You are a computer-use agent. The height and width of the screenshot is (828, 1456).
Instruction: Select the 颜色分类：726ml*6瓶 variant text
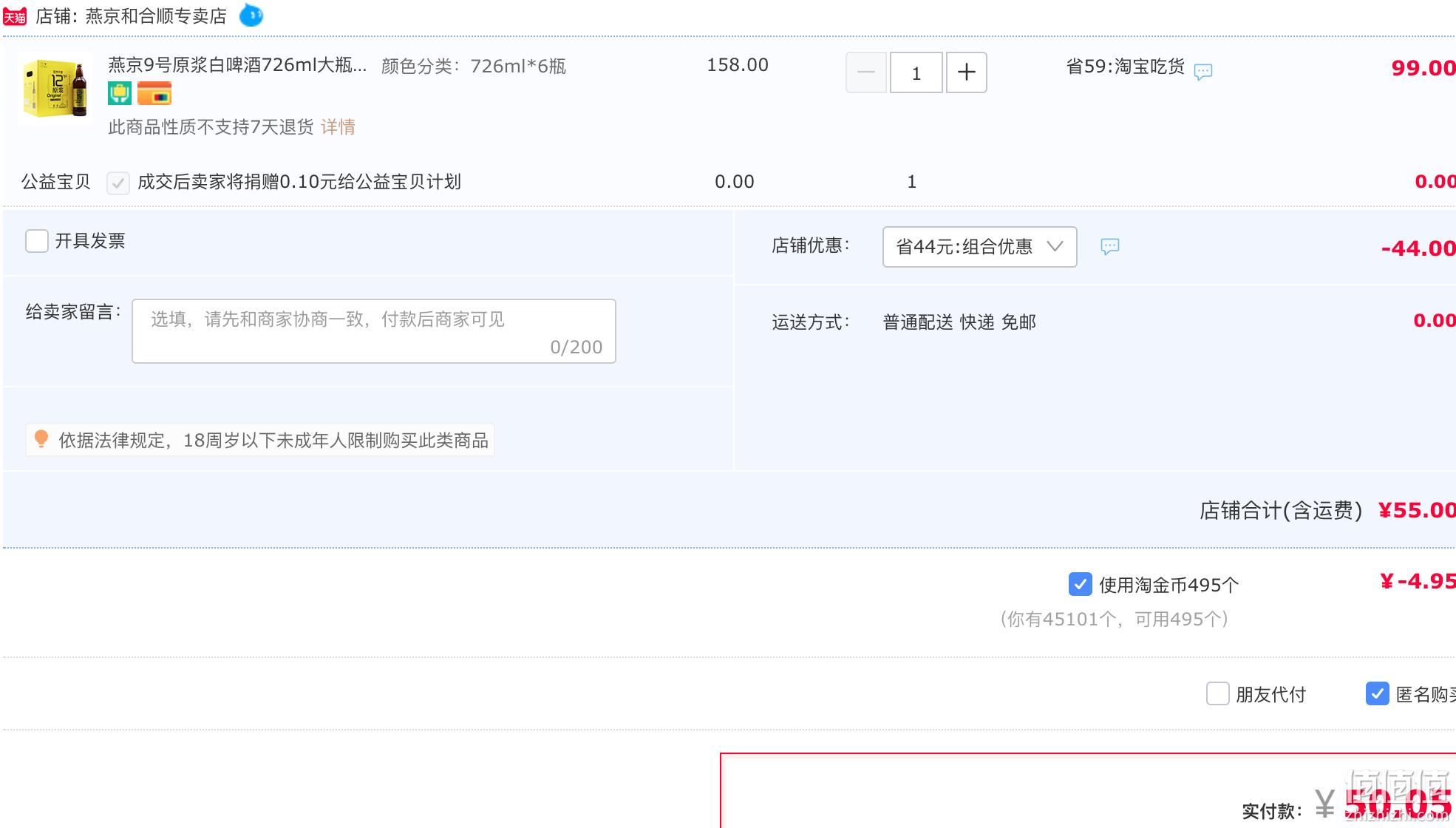[474, 67]
